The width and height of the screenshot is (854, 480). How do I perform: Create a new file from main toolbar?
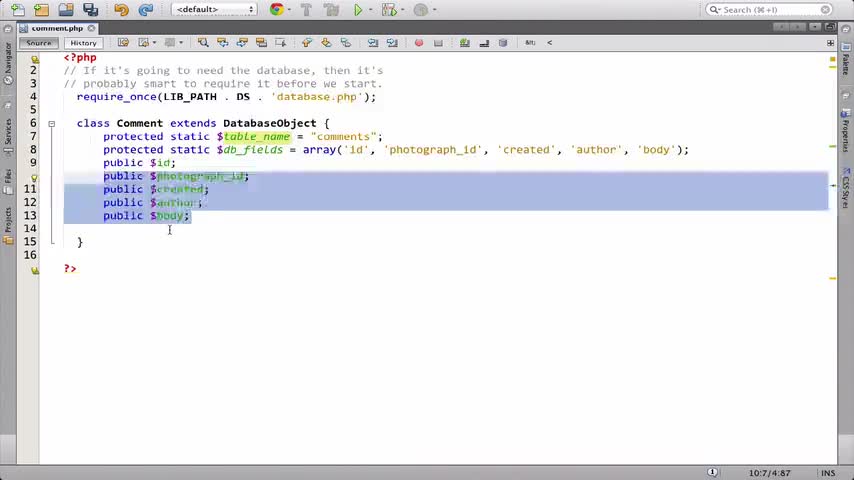17,9
